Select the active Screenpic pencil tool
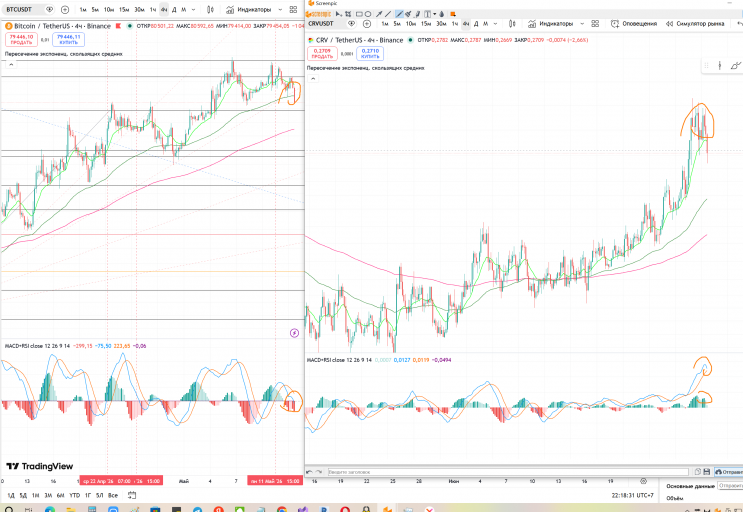Image resolution: width=743 pixels, height=512 pixels. pos(399,14)
